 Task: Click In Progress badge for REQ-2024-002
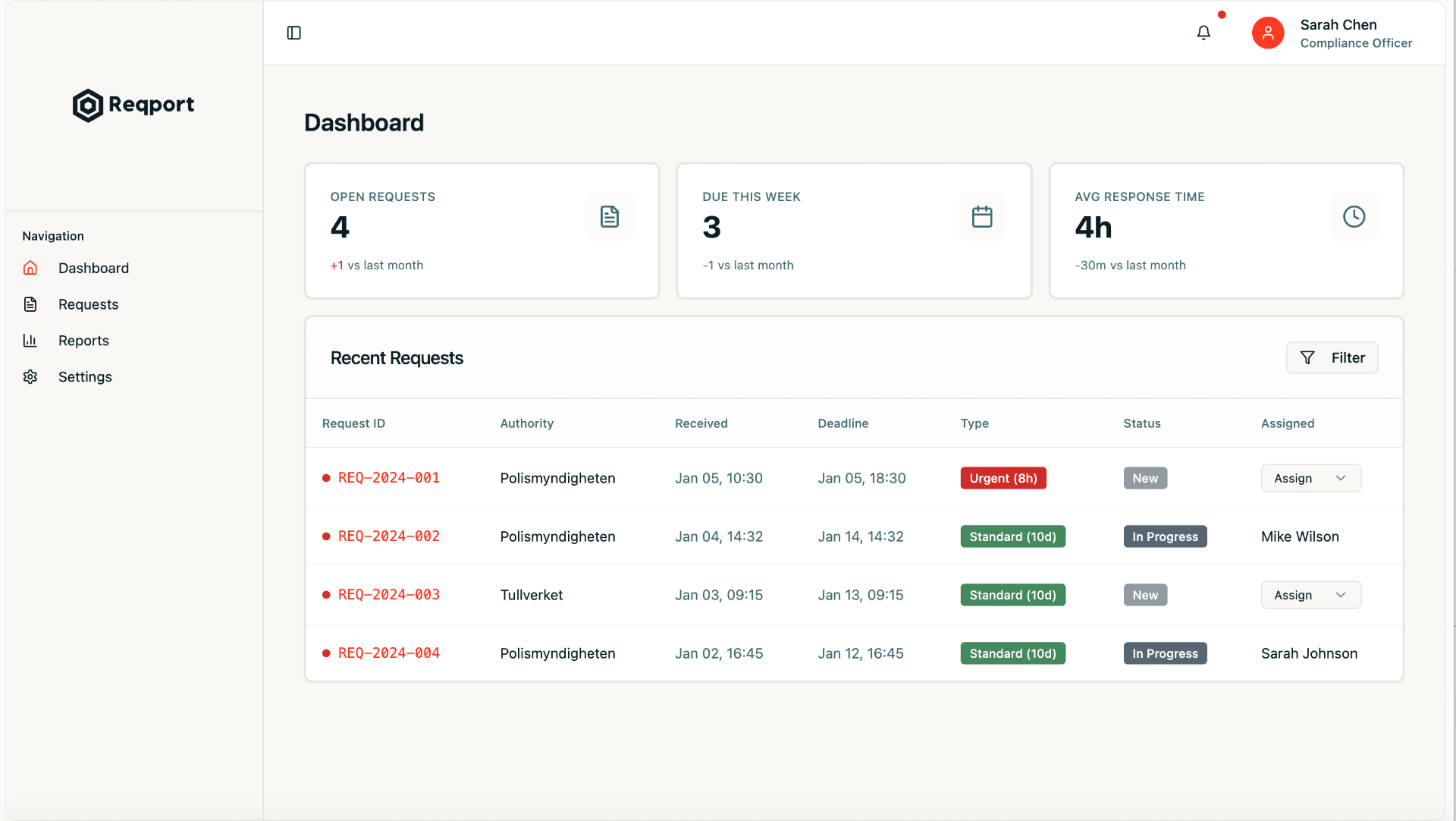pos(1165,536)
